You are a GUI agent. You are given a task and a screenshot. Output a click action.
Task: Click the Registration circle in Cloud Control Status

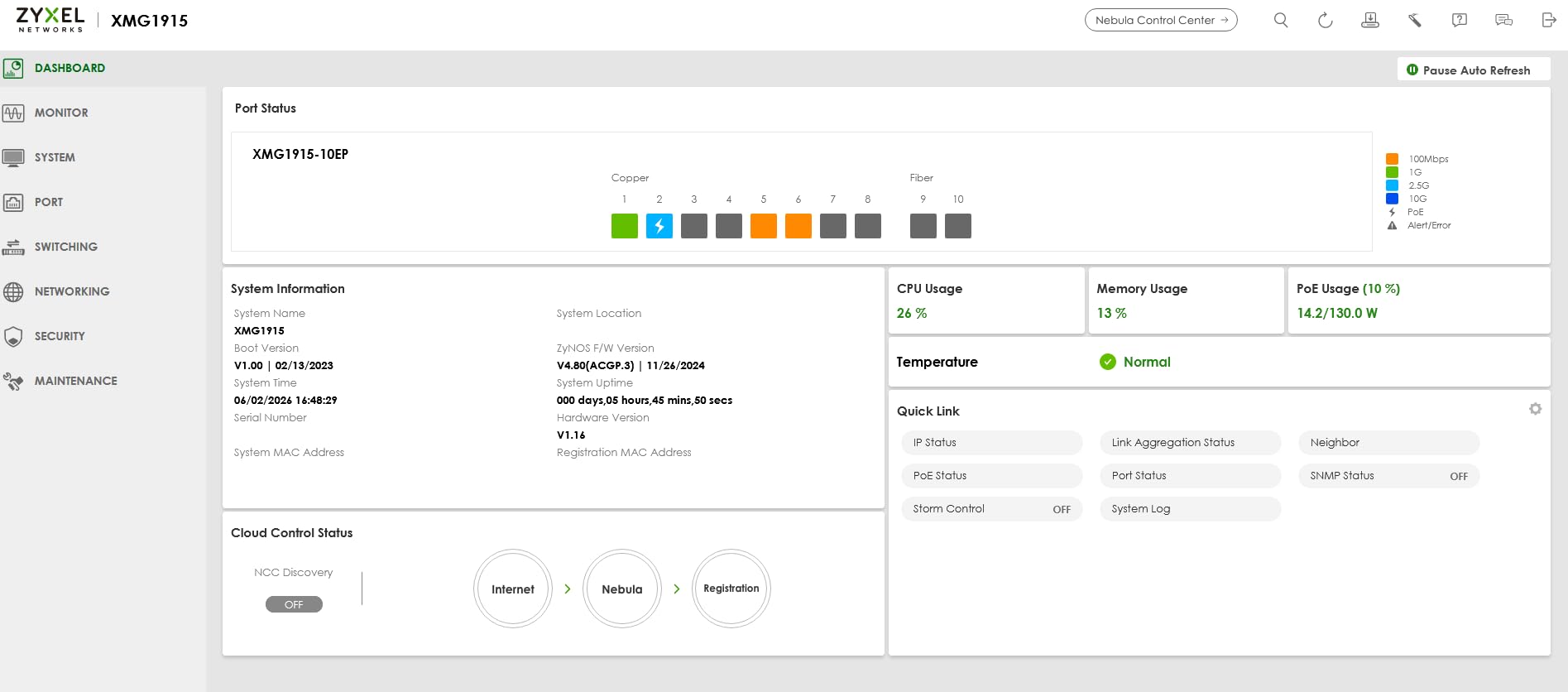[x=731, y=589]
